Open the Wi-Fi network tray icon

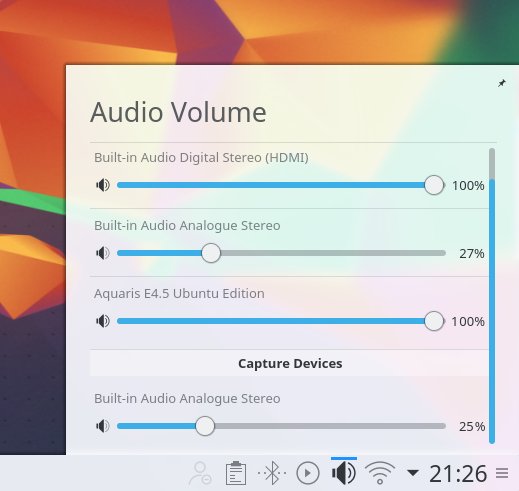point(380,473)
